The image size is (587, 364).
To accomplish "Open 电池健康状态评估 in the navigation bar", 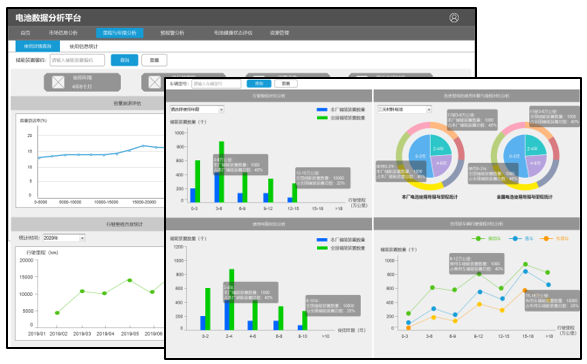I will point(233,33).
